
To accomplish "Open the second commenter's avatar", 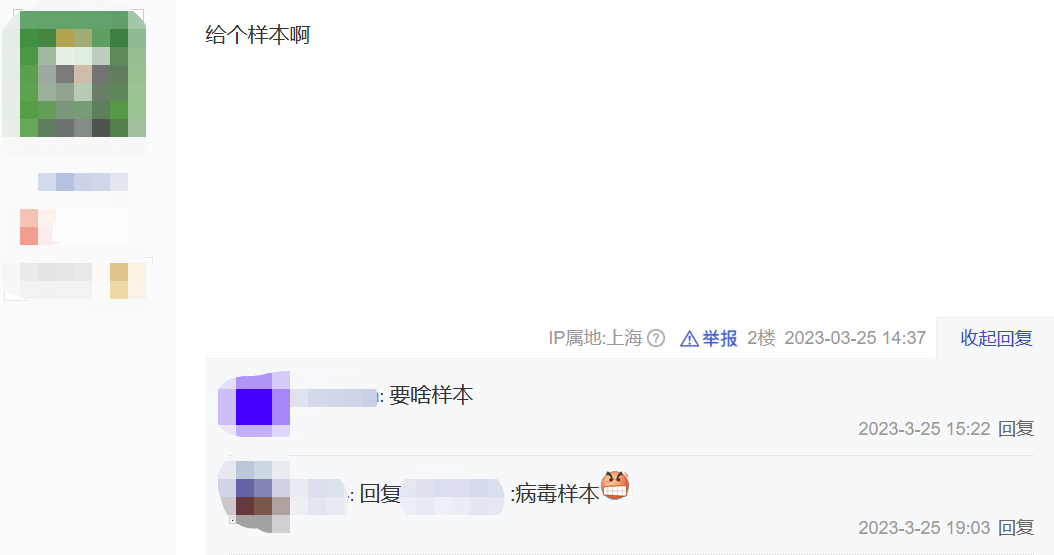I will pyautogui.click(x=254, y=497).
